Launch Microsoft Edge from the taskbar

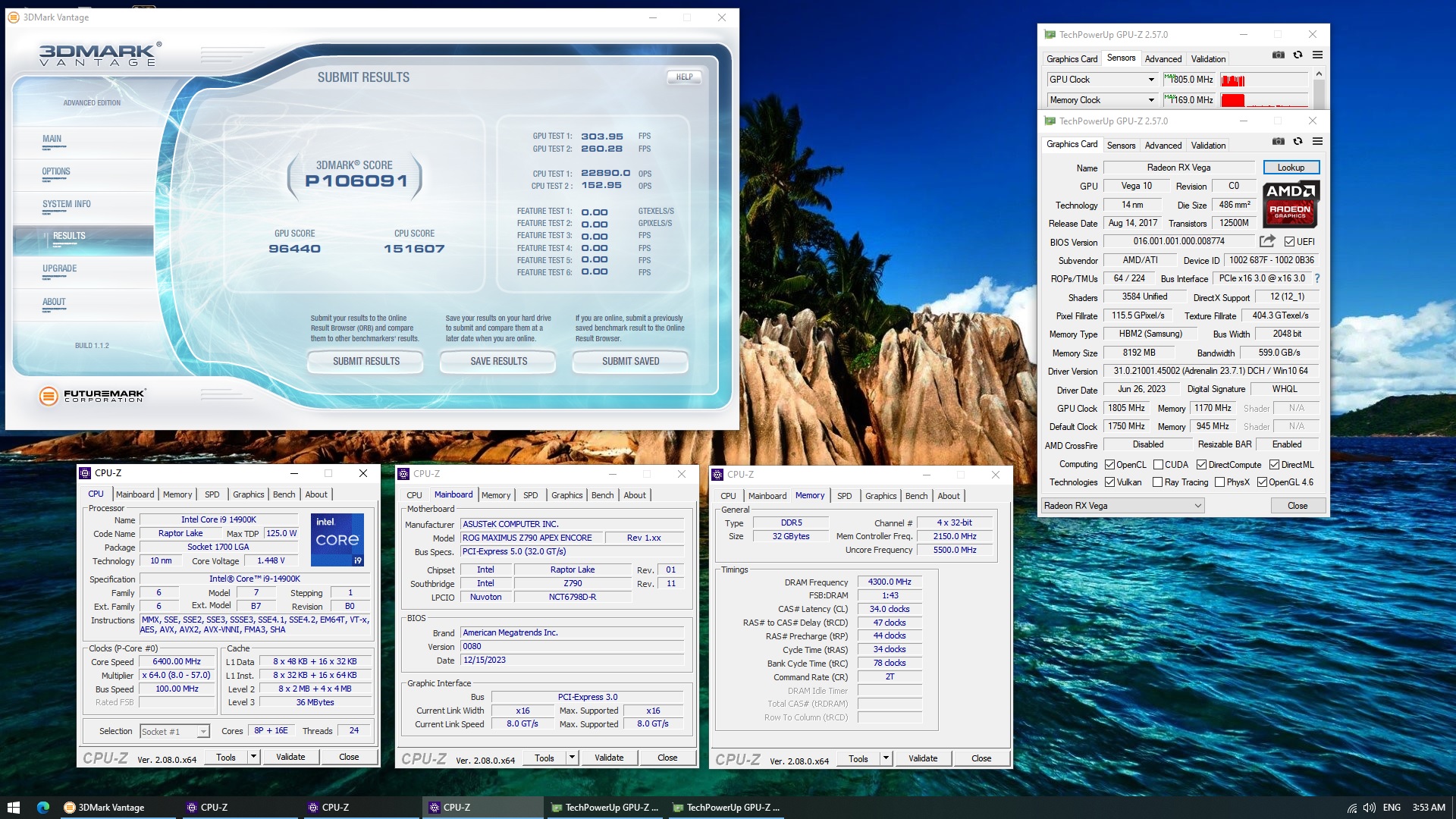tap(42, 808)
